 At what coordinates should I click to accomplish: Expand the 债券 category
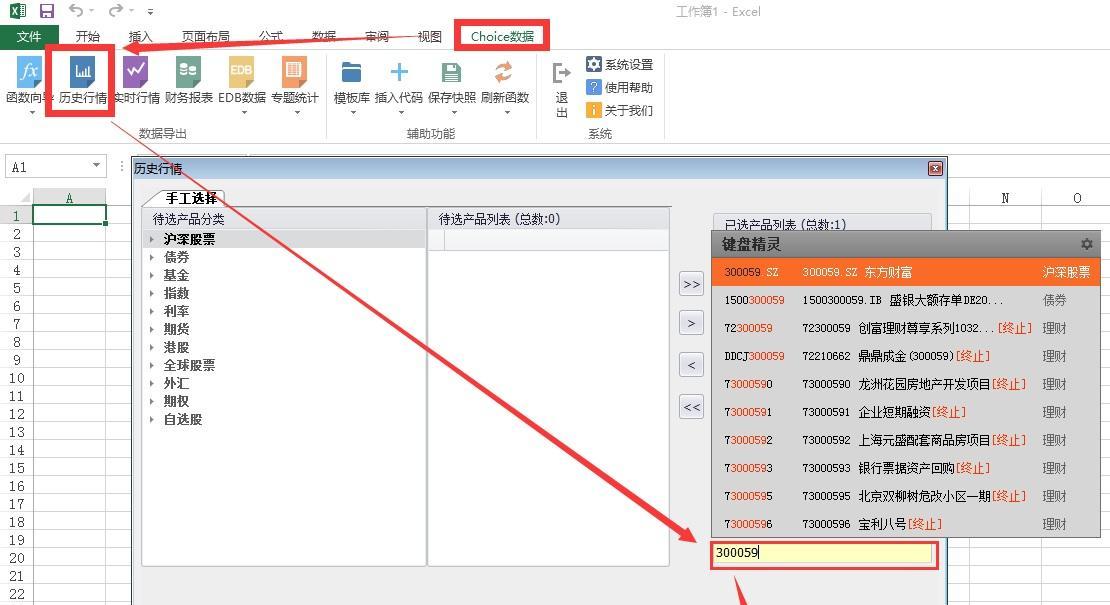pyautogui.click(x=151, y=258)
